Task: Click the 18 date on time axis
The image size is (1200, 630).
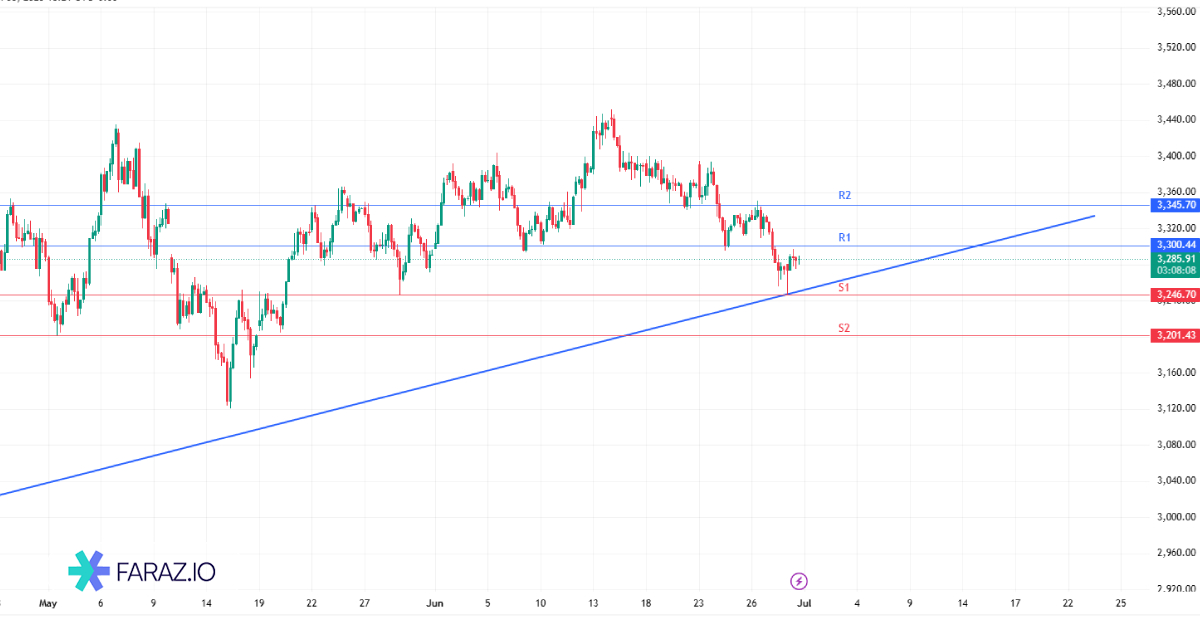Action: [x=646, y=604]
